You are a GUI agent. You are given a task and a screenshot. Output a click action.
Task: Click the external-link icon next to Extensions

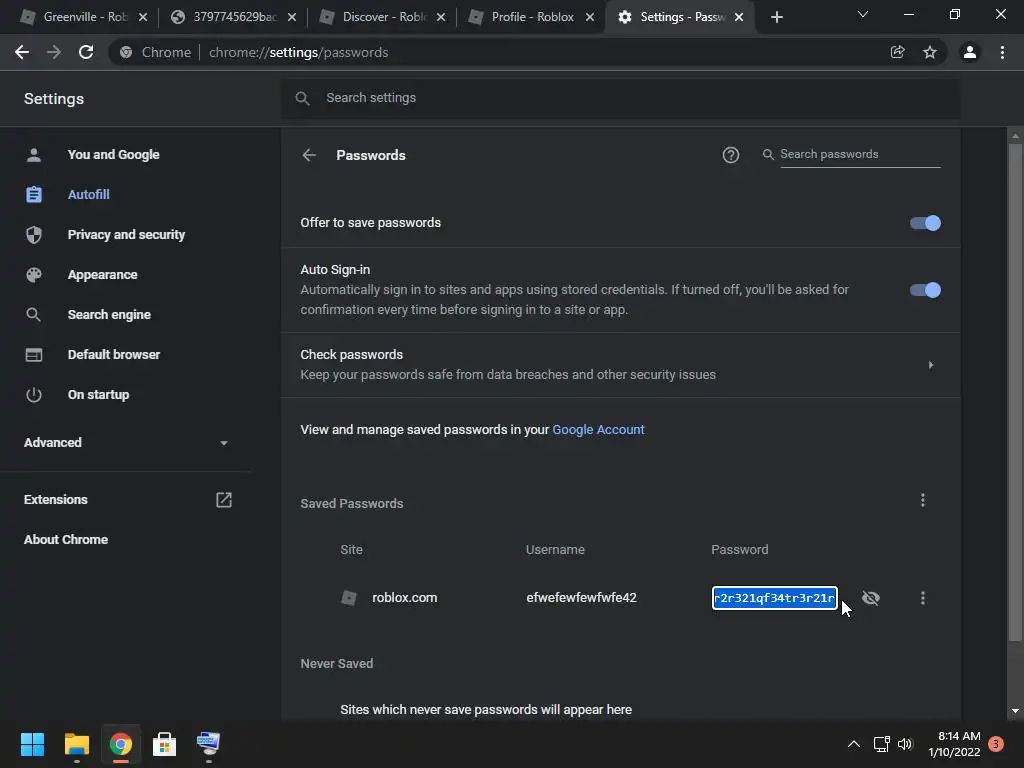tap(224, 500)
